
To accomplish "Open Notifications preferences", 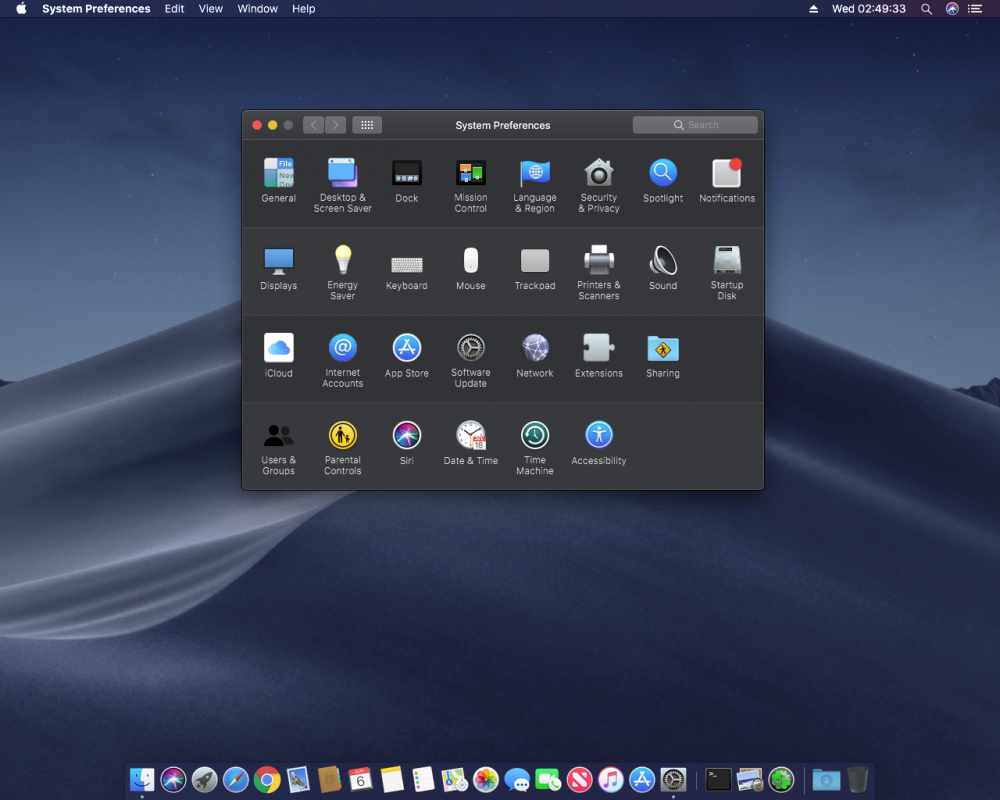I will point(727,181).
